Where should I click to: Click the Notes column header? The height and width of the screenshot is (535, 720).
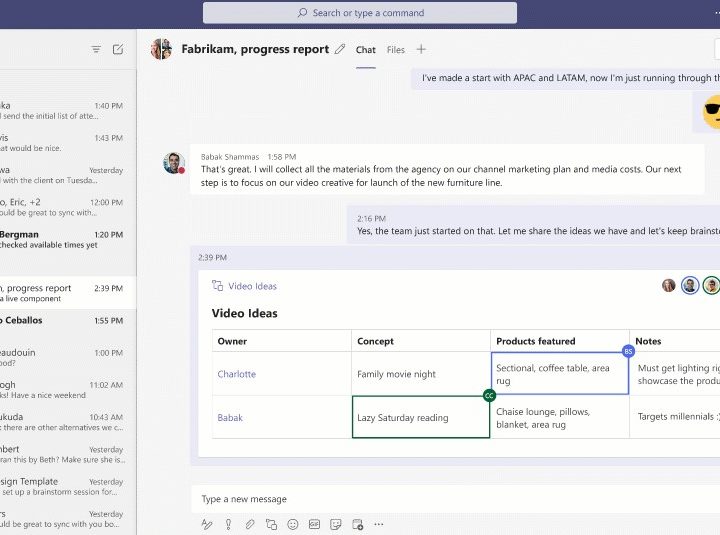pos(675,341)
